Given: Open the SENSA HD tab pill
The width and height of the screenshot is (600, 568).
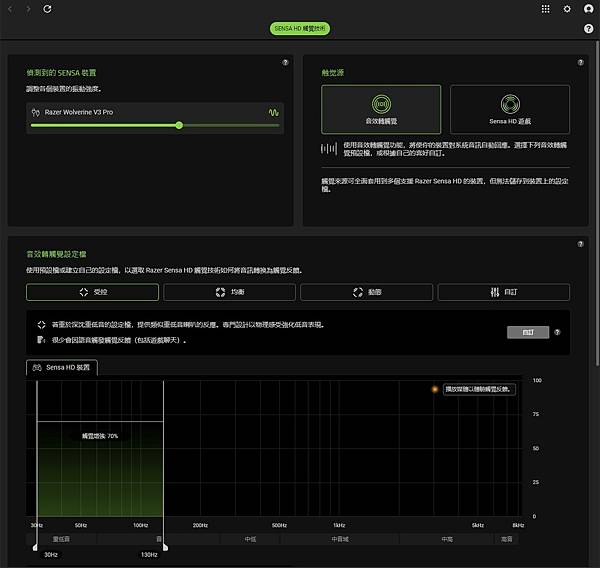Looking at the screenshot, I should pyautogui.click(x=300, y=28).
